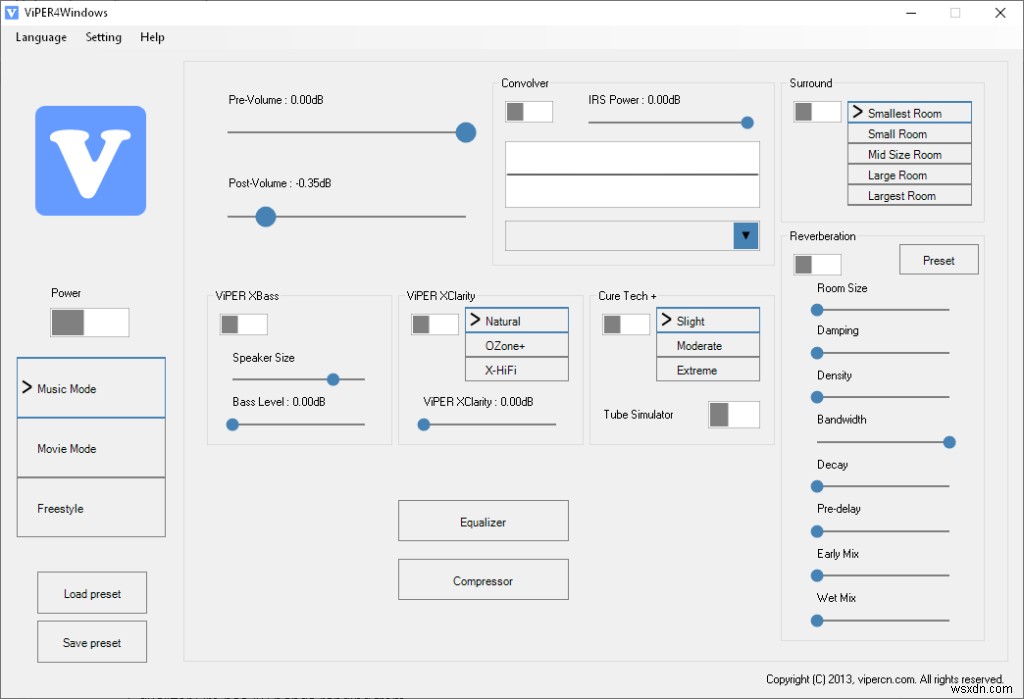Click the IRS Power slider handle

pos(747,122)
